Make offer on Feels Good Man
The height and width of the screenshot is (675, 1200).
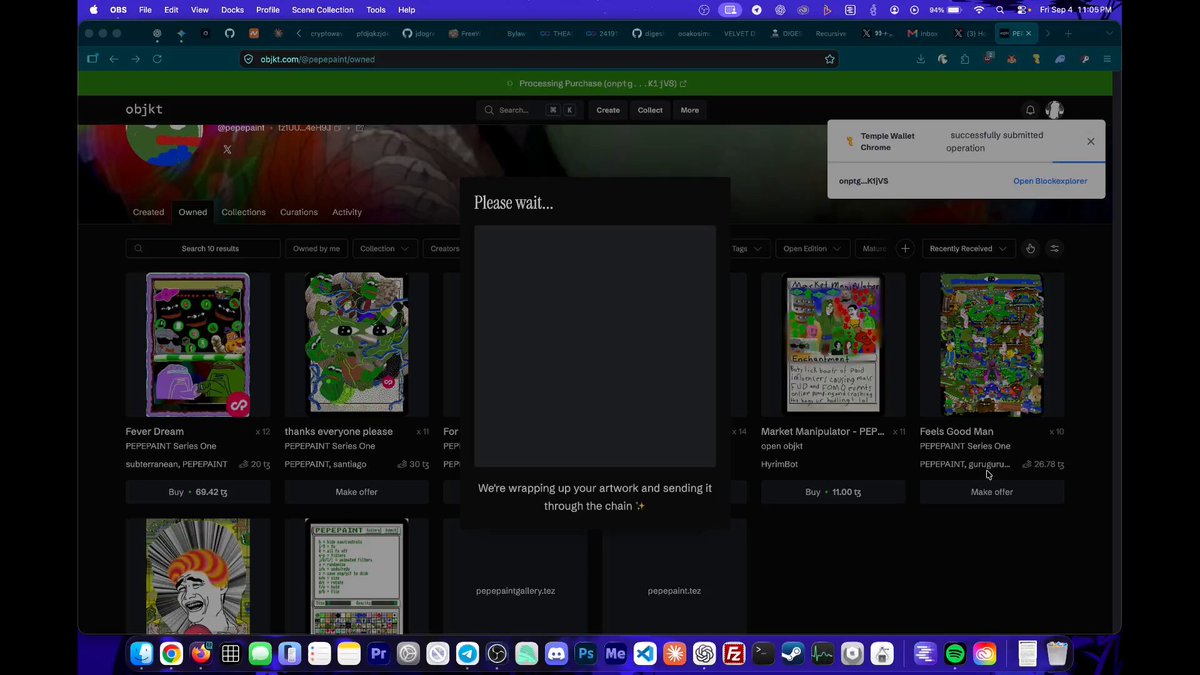click(x=992, y=492)
